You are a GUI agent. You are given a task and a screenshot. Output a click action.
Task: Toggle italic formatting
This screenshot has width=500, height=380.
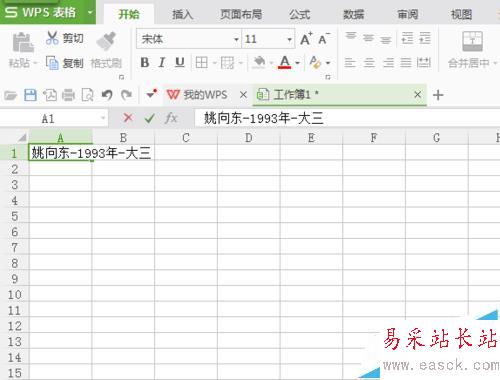(x=162, y=62)
